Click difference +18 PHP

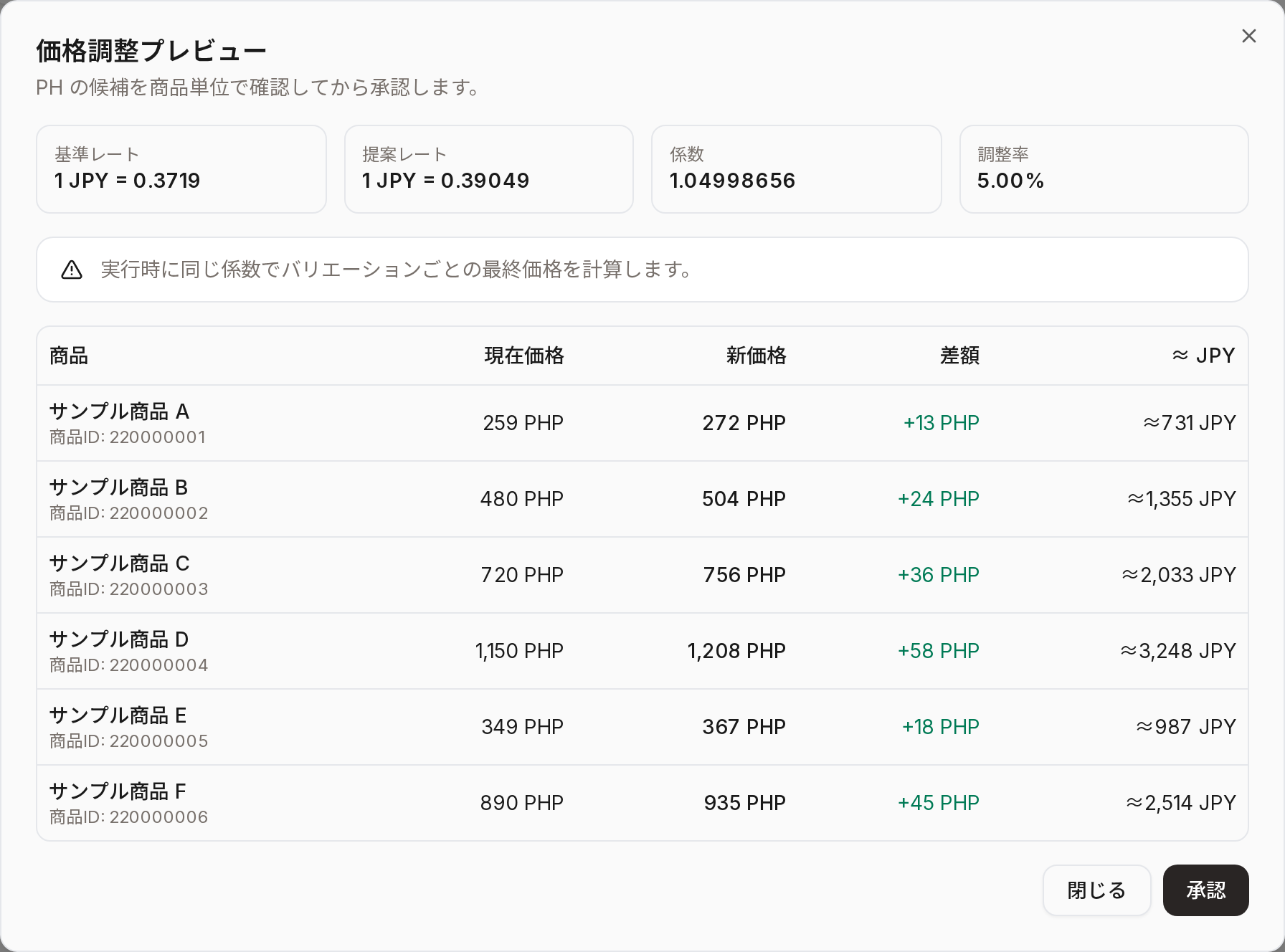pyautogui.click(x=941, y=727)
